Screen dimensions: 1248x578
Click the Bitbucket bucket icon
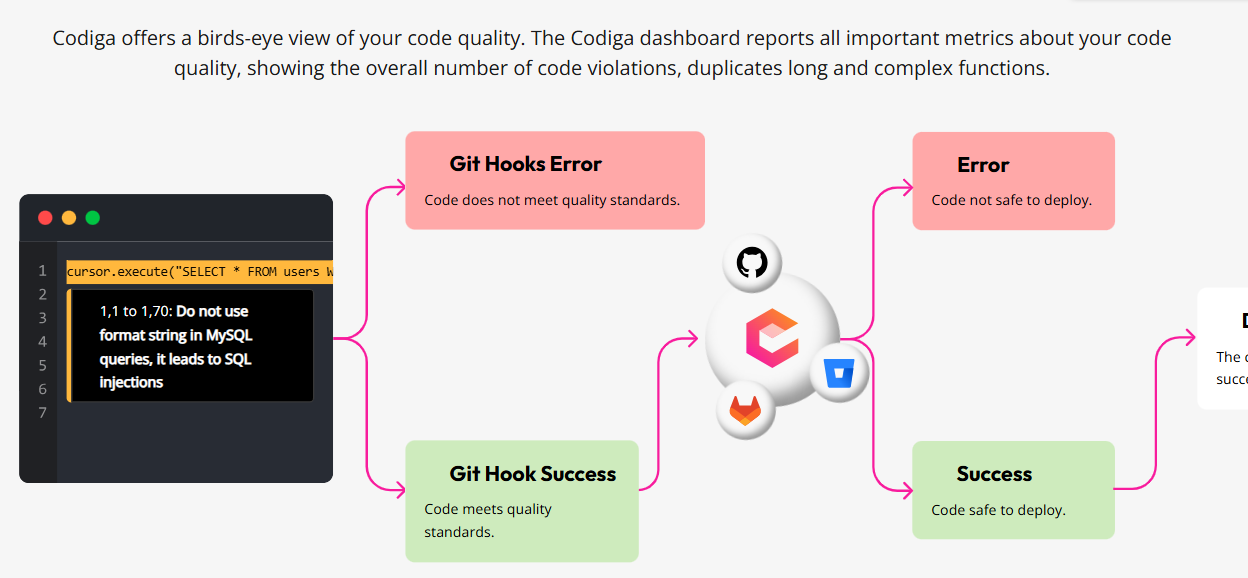838,374
